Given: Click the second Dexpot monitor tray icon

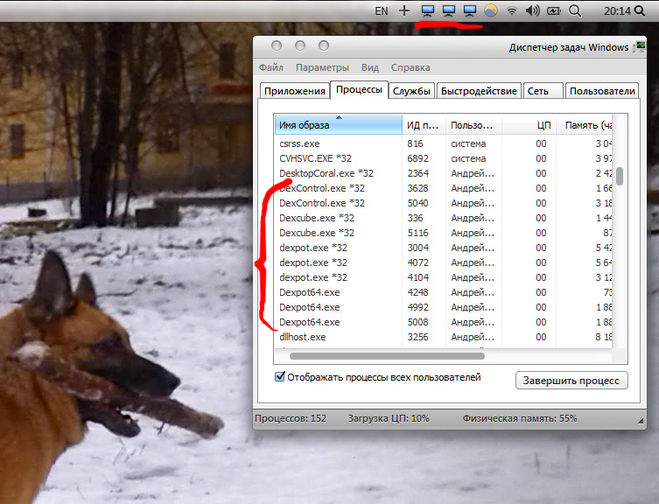Looking at the screenshot, I should coord(448,11).
